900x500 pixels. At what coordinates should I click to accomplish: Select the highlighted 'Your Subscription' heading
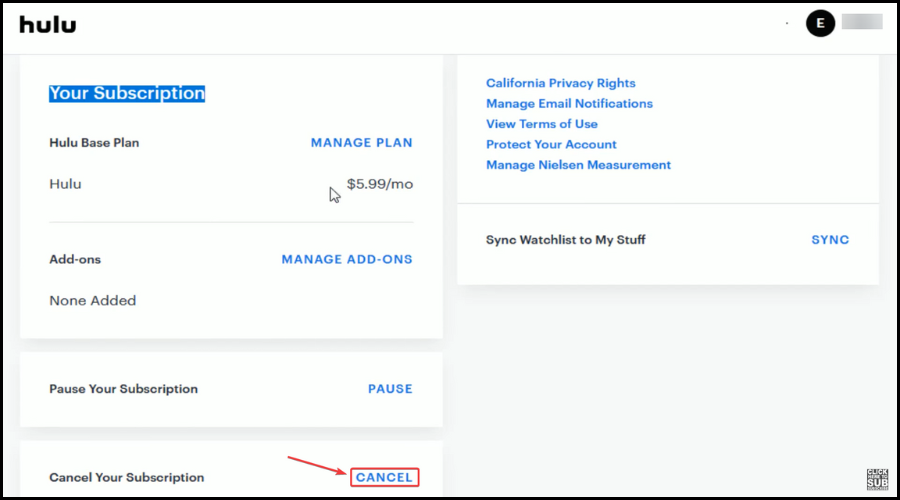click(127, 94)
